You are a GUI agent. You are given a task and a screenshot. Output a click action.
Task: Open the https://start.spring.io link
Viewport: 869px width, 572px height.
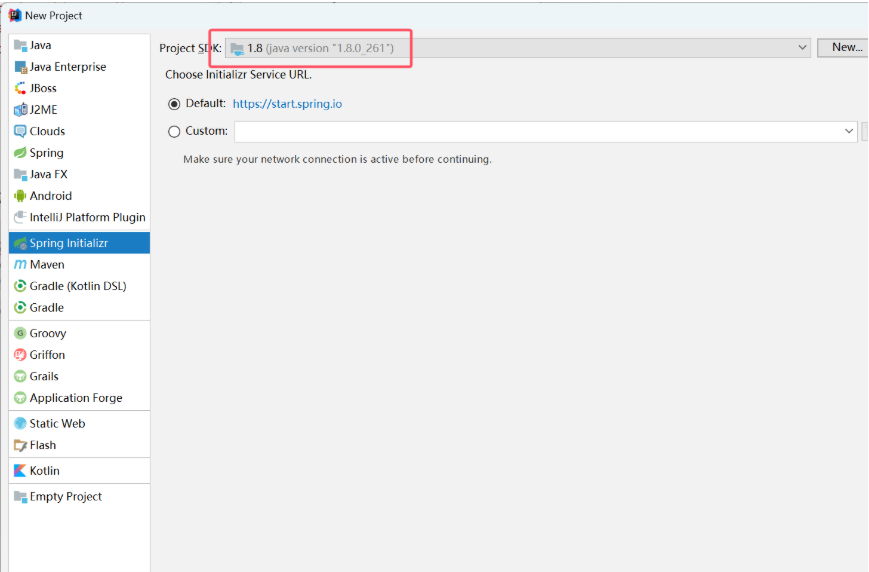287,104
